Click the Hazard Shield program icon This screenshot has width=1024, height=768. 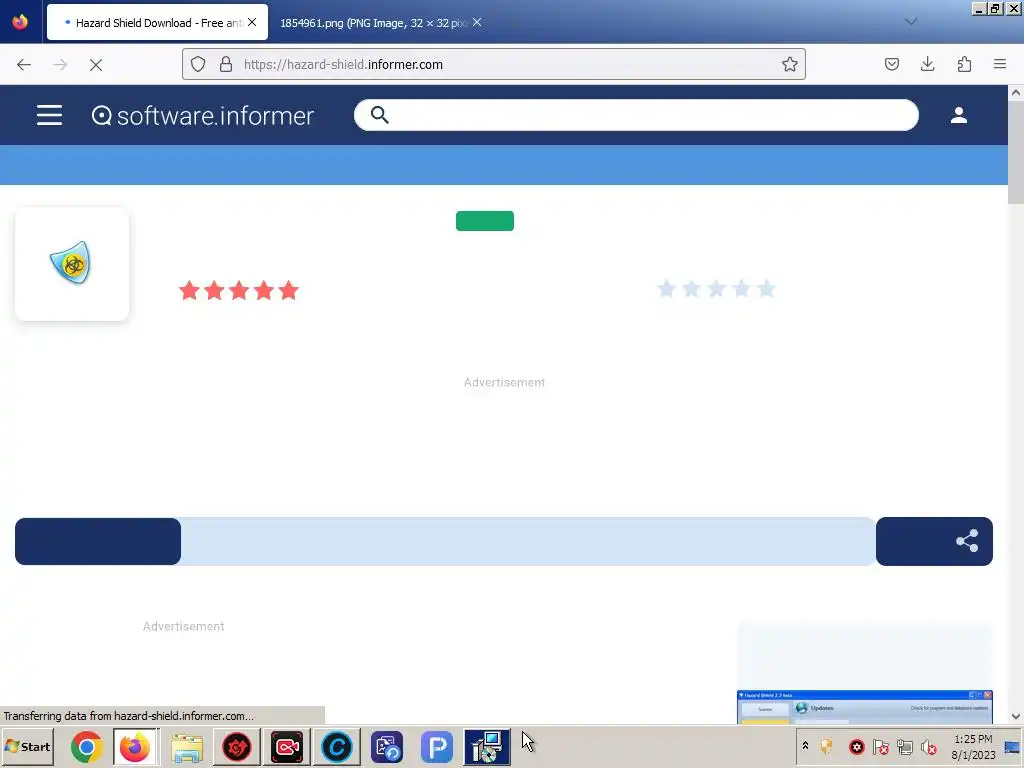tap(71, 263)
